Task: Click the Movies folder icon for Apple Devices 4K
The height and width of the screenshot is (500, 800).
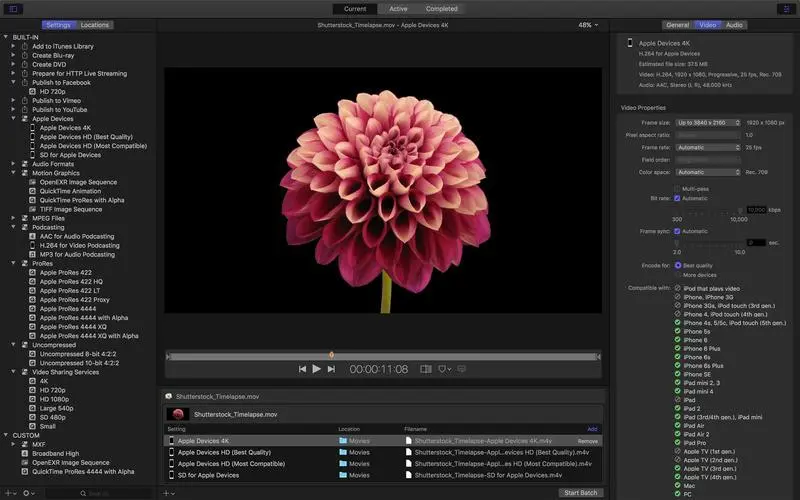Action: click(x=343, y=440)
